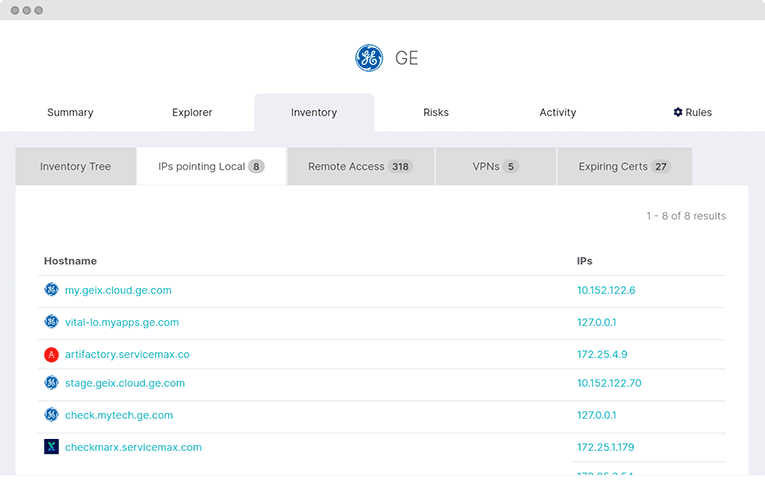Screen dimensions: 765x484
Task: Click IP address 172.25.4.9
Action: click(x=602, y=355)
